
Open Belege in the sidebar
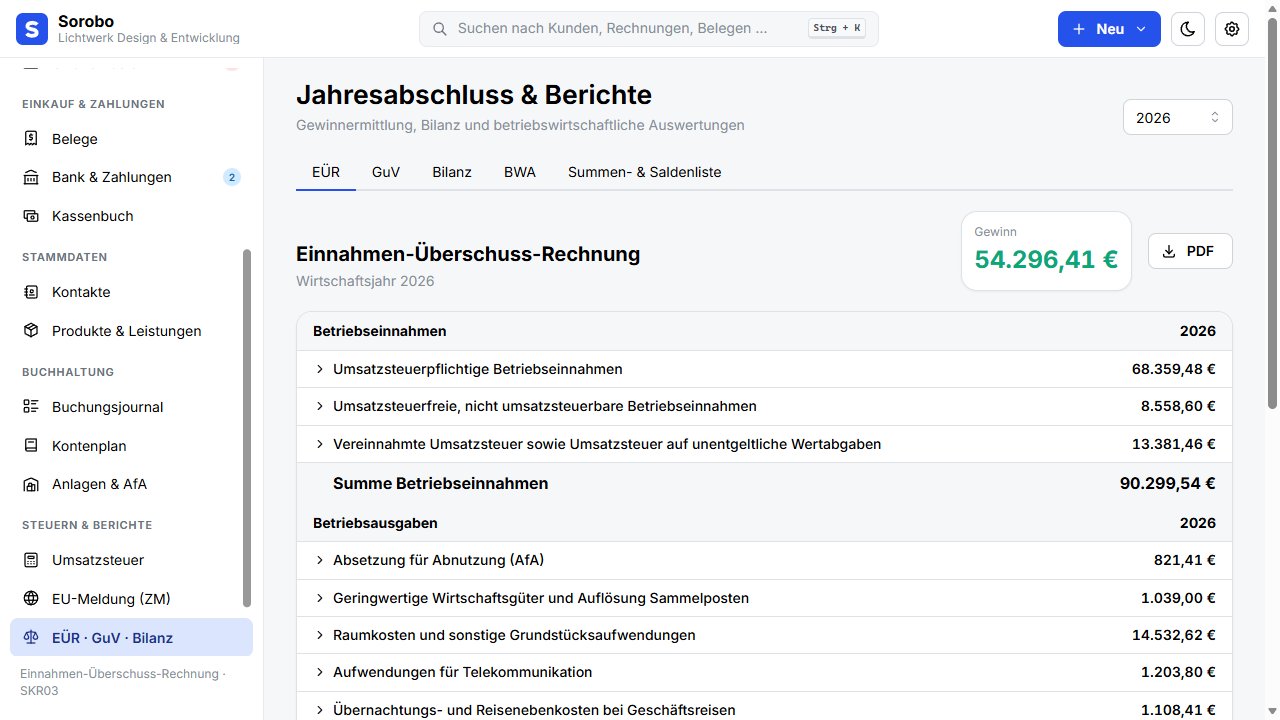click(131, 139)
